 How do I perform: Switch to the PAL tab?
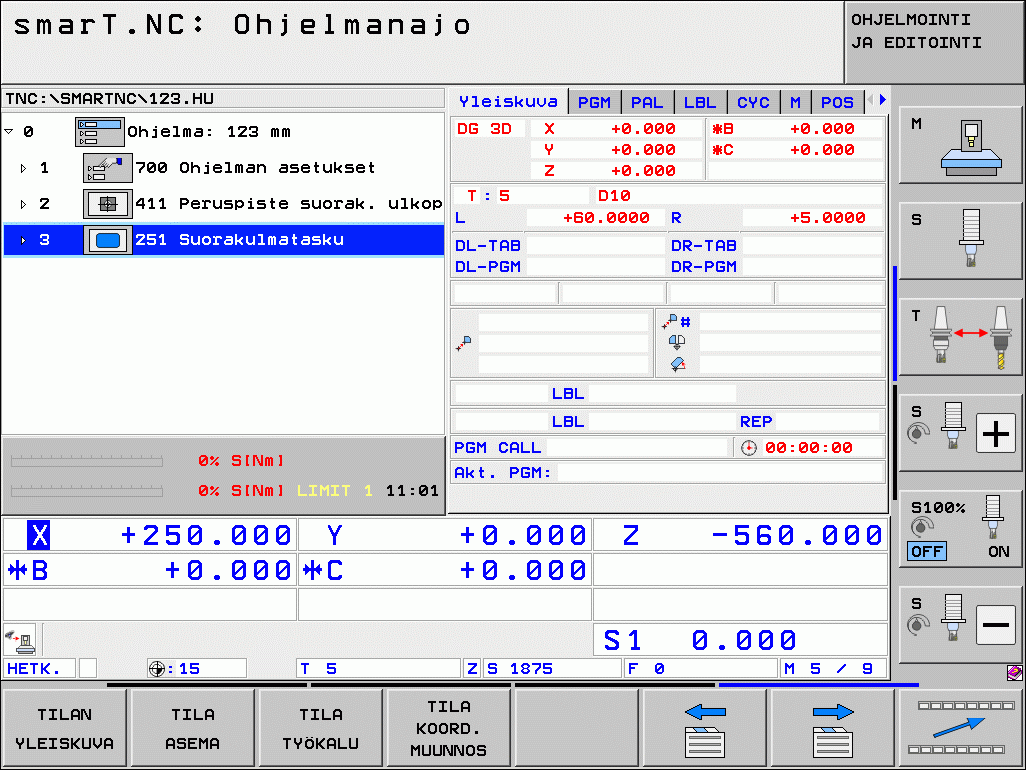click(646, 103)
